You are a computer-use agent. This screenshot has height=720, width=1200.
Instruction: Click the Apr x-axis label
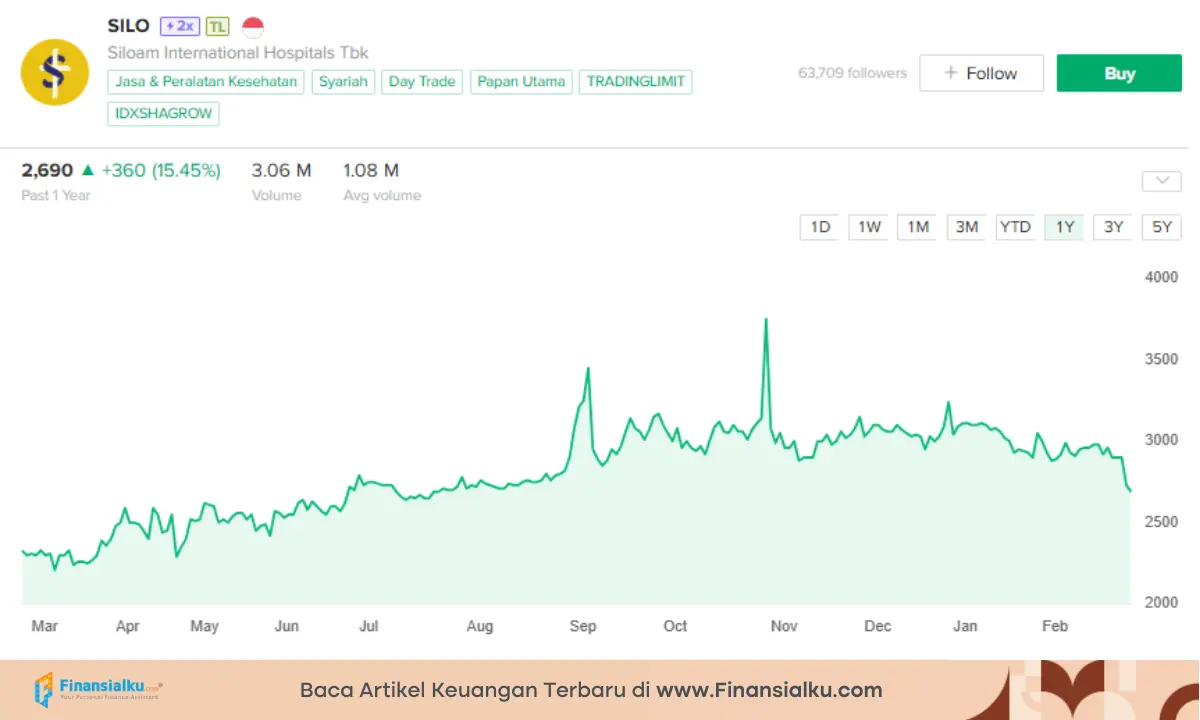(127, 626)
